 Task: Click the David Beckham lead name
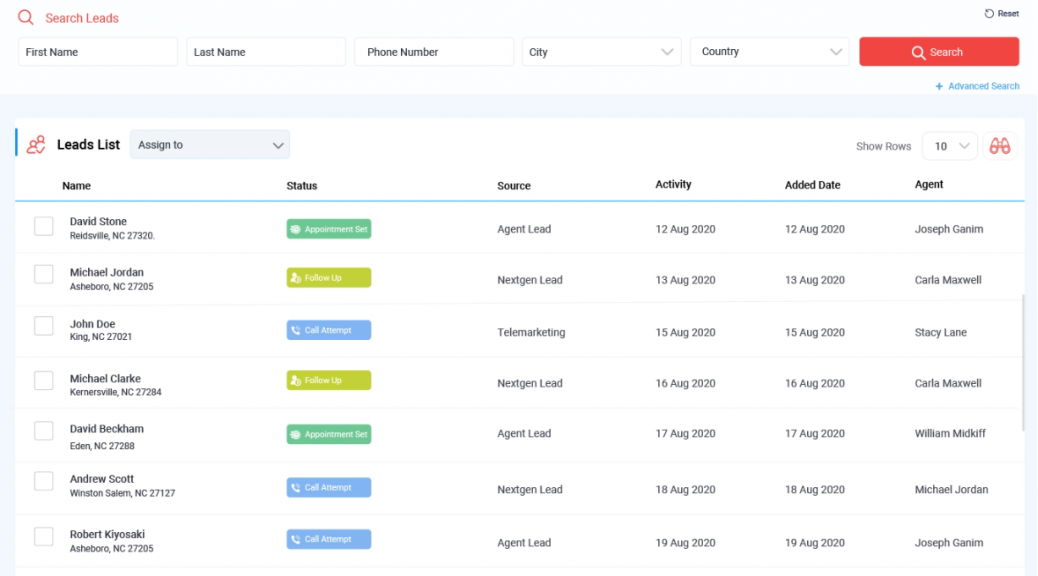[107, 429]
